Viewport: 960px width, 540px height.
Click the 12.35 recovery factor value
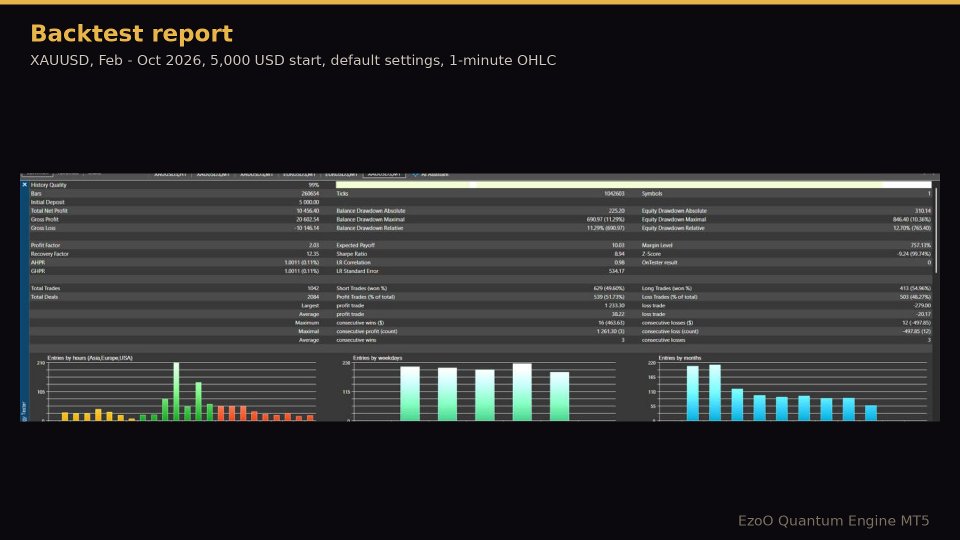click(313, 253)
